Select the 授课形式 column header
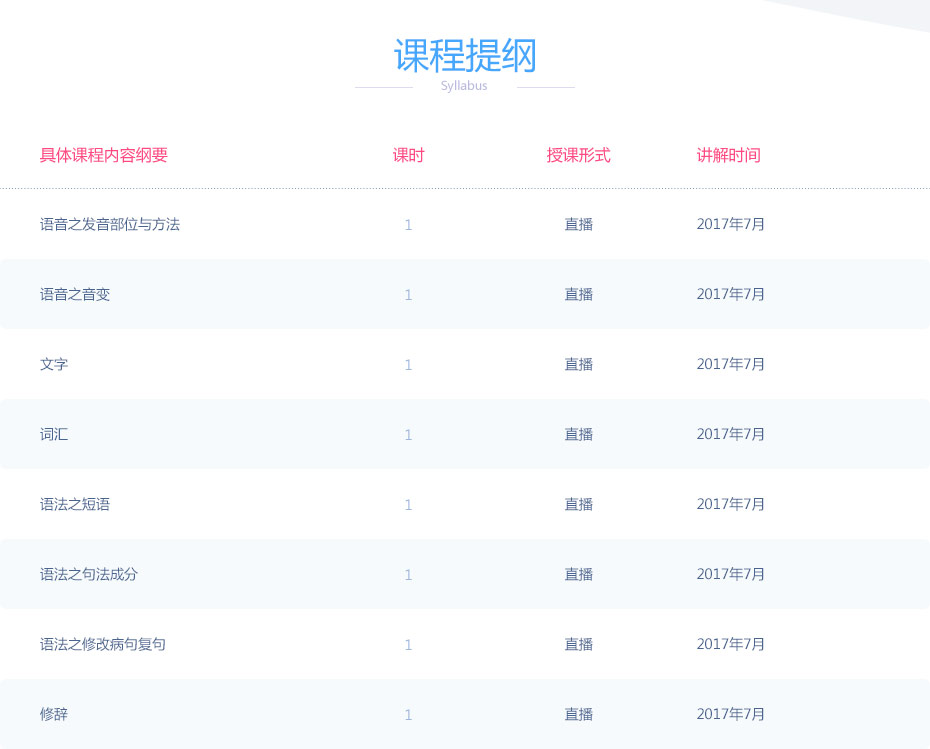Viewport: 930px width, 749px height. (578, 155)
